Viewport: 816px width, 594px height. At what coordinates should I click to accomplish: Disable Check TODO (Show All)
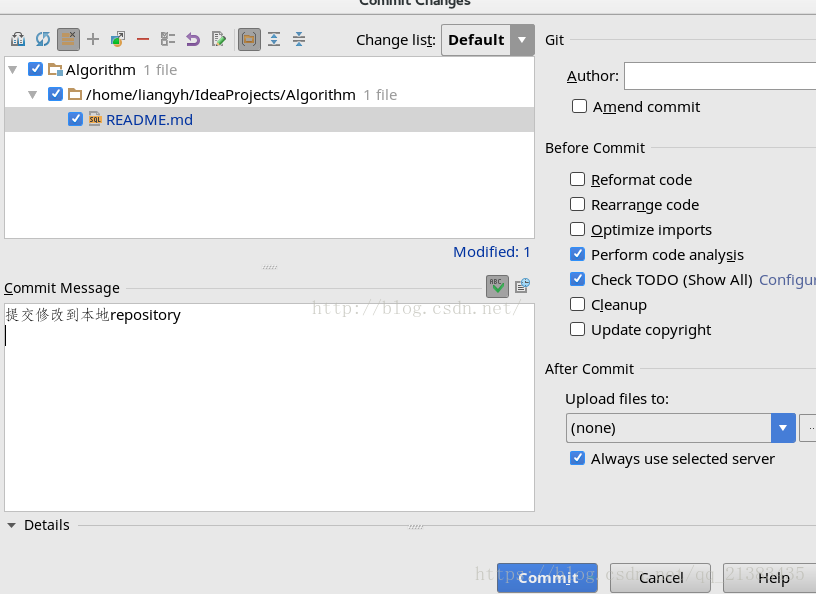coord(577,279)
